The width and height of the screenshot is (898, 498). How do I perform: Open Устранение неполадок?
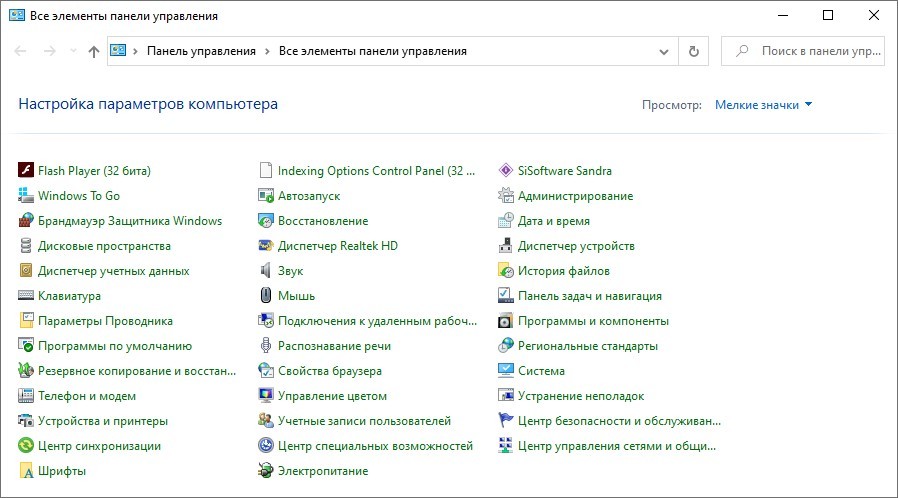coord(581,396)
